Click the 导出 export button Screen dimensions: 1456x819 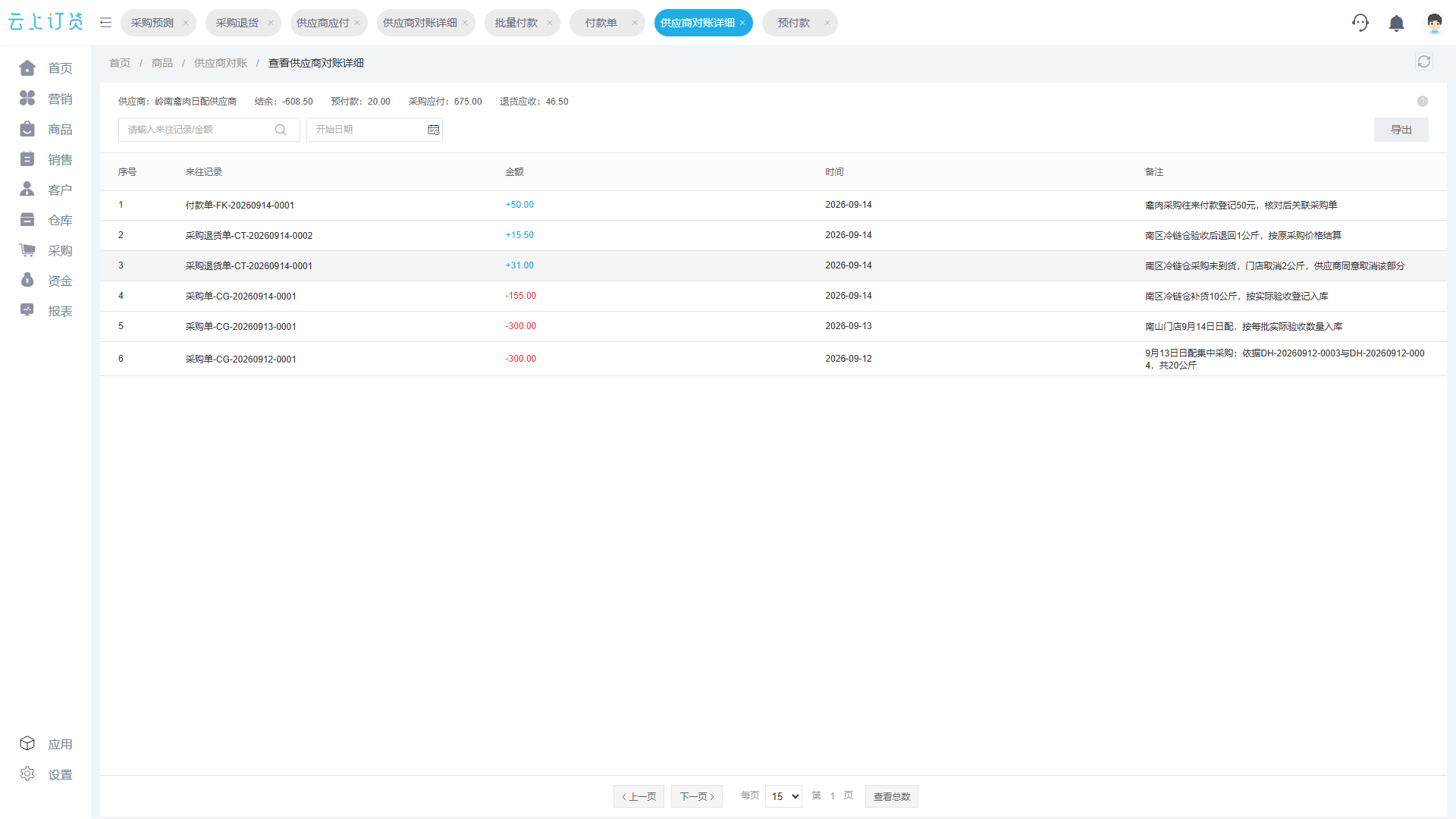1401,130
